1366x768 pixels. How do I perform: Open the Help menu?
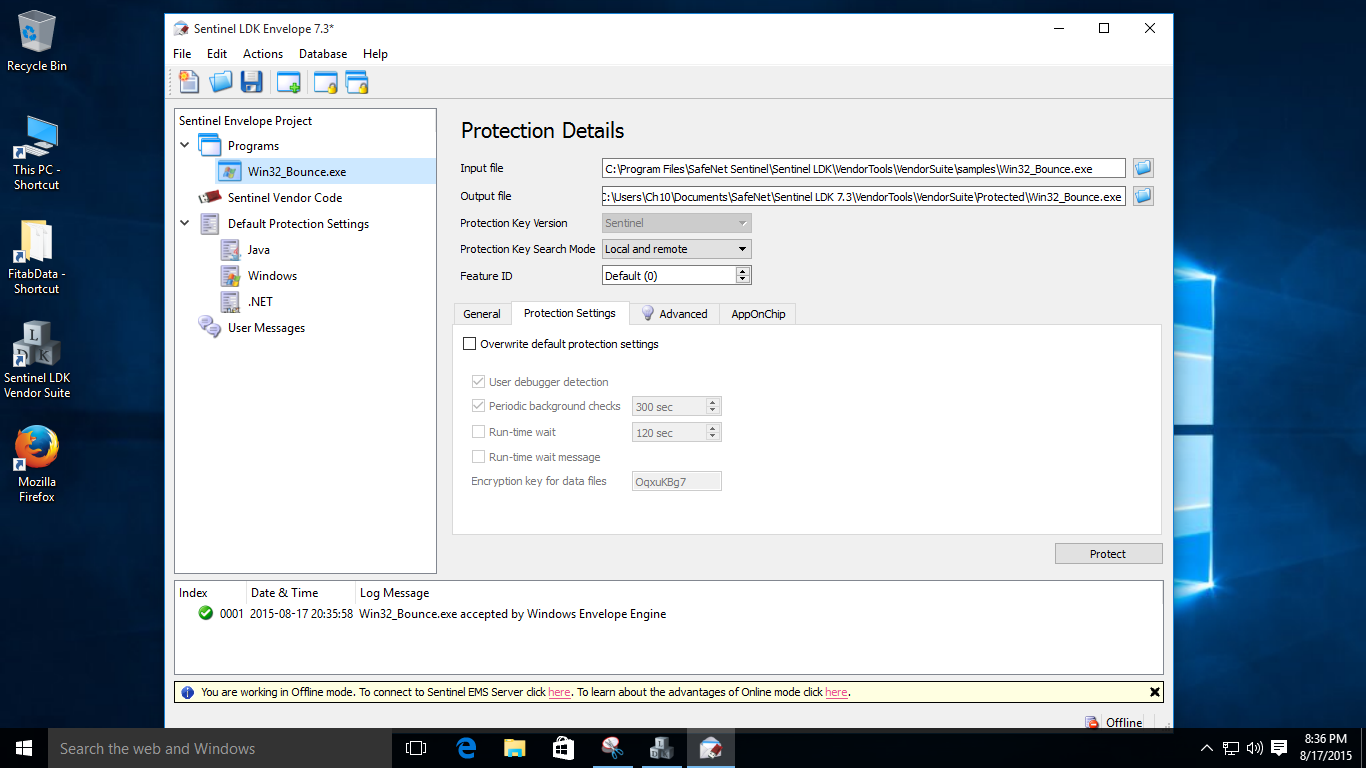375,54
